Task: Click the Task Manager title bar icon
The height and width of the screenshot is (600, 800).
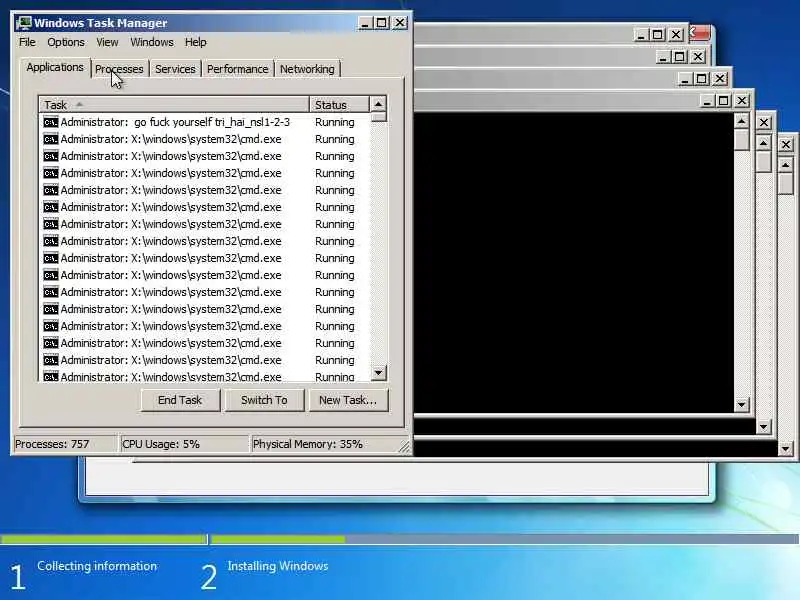Action: [24, 23]
